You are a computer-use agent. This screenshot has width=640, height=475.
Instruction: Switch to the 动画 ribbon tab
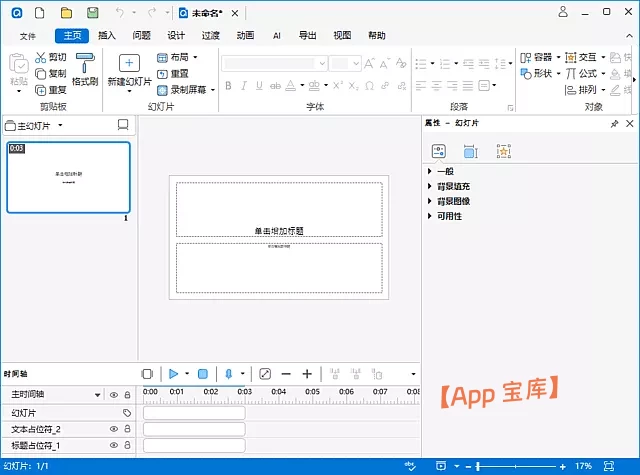pos(245,35)
